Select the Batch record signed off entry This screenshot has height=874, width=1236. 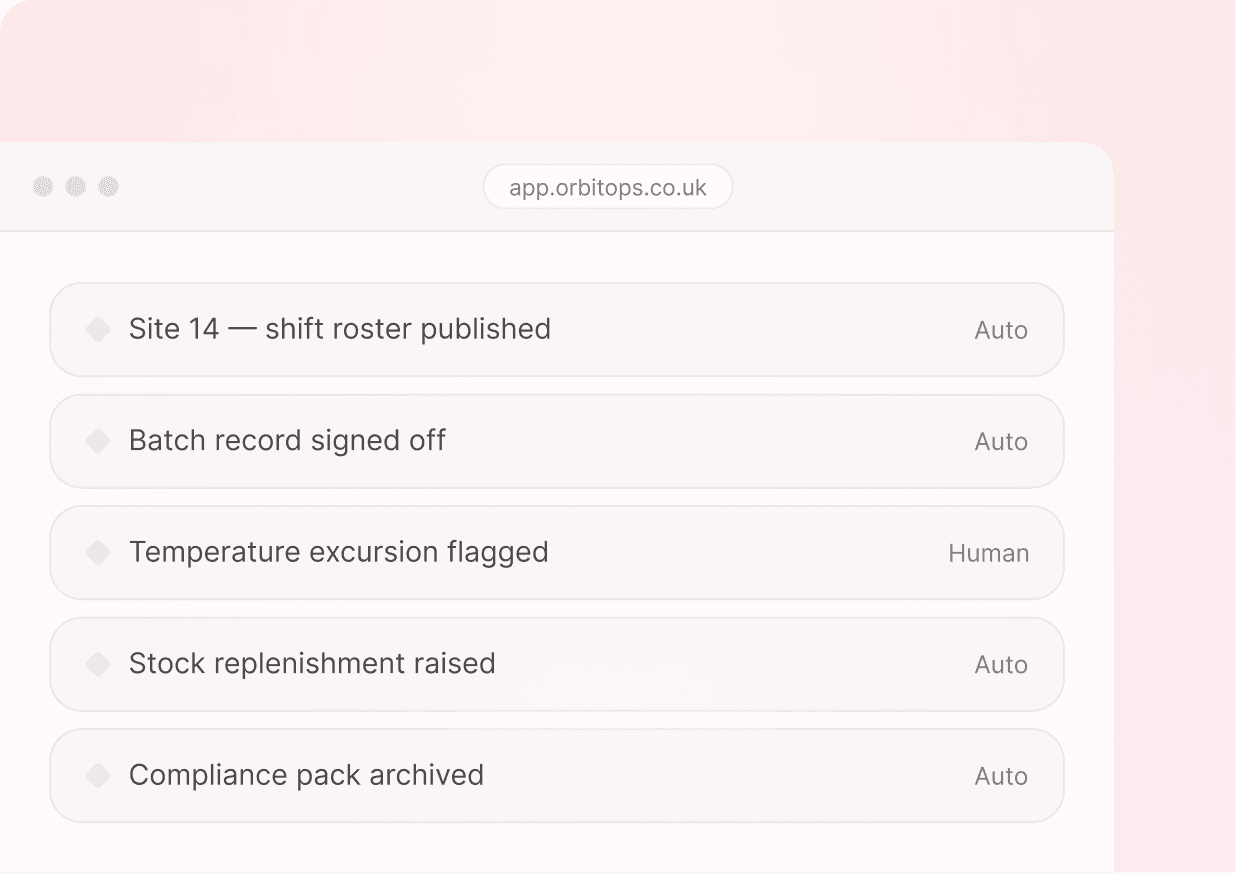tap(557, 441)
